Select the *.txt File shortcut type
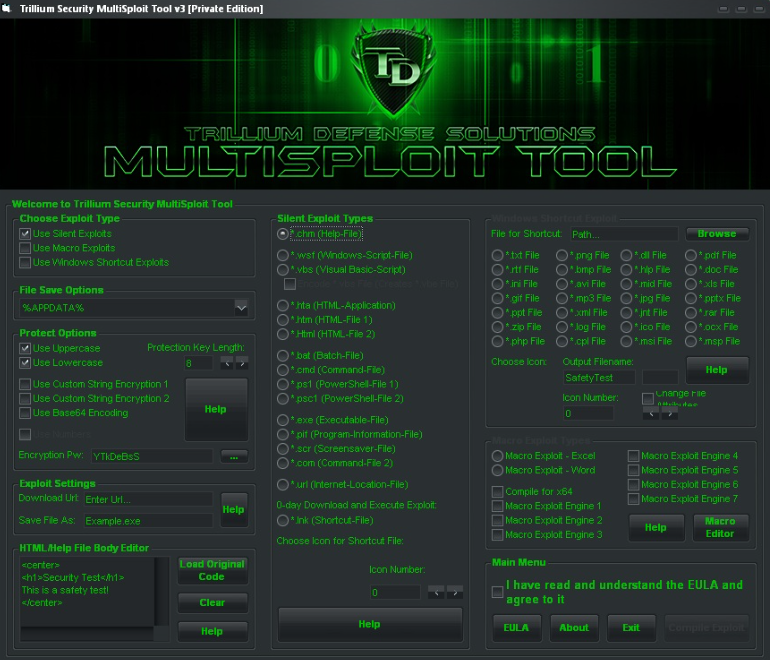Viewport: 773px width, 660px height. pyautogui.click(x=497, y=255)
